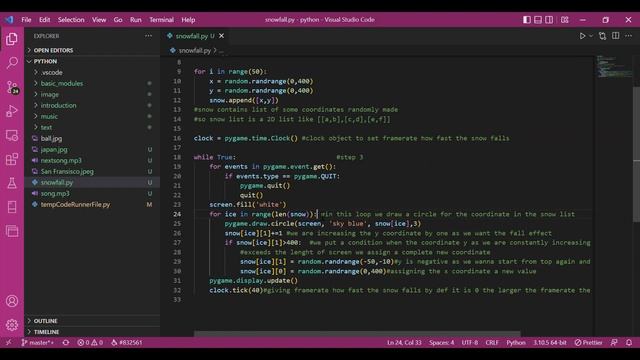Open the Selection menu

(x=71, y=20)
